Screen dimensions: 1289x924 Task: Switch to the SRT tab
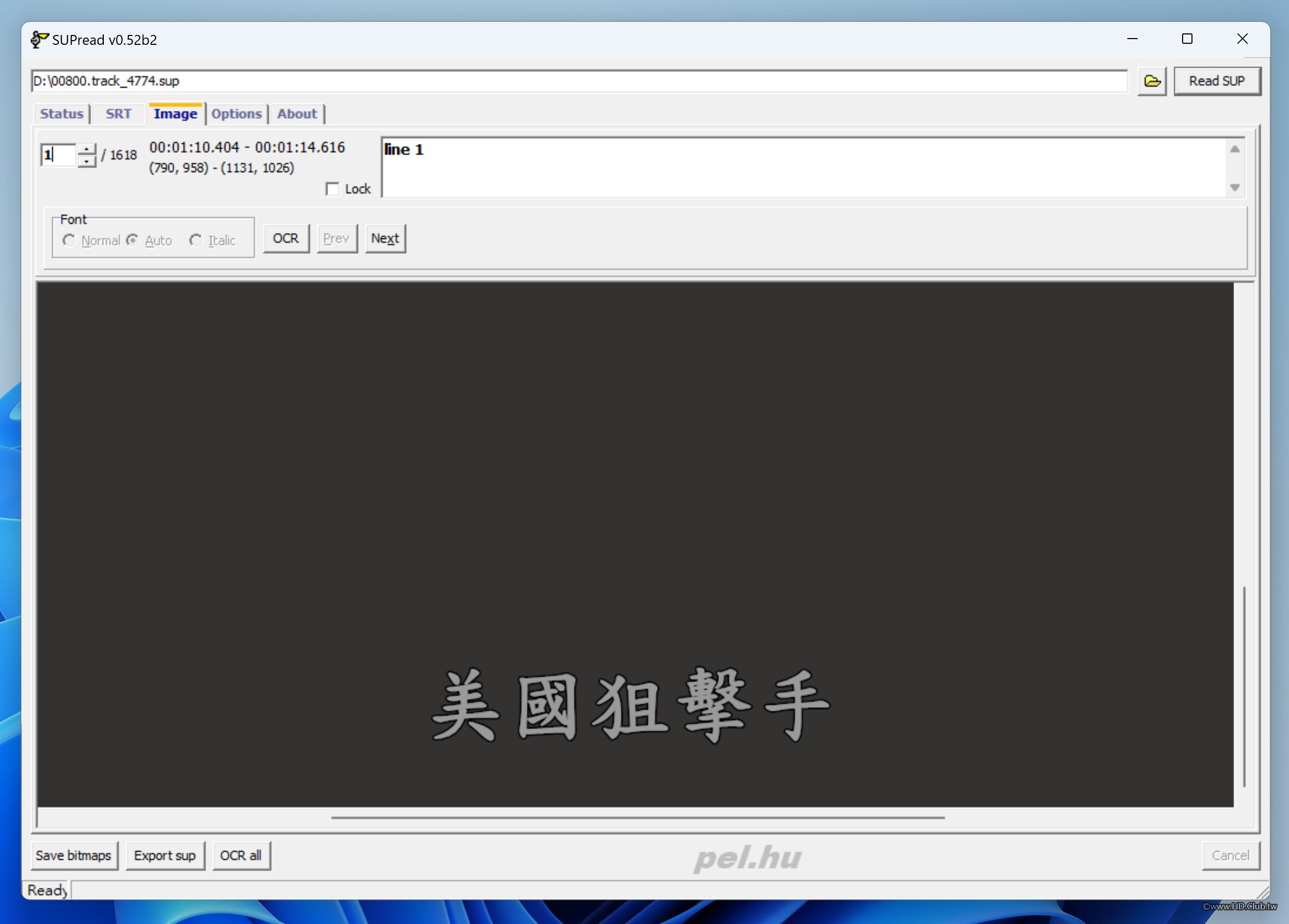coord(118,114)
